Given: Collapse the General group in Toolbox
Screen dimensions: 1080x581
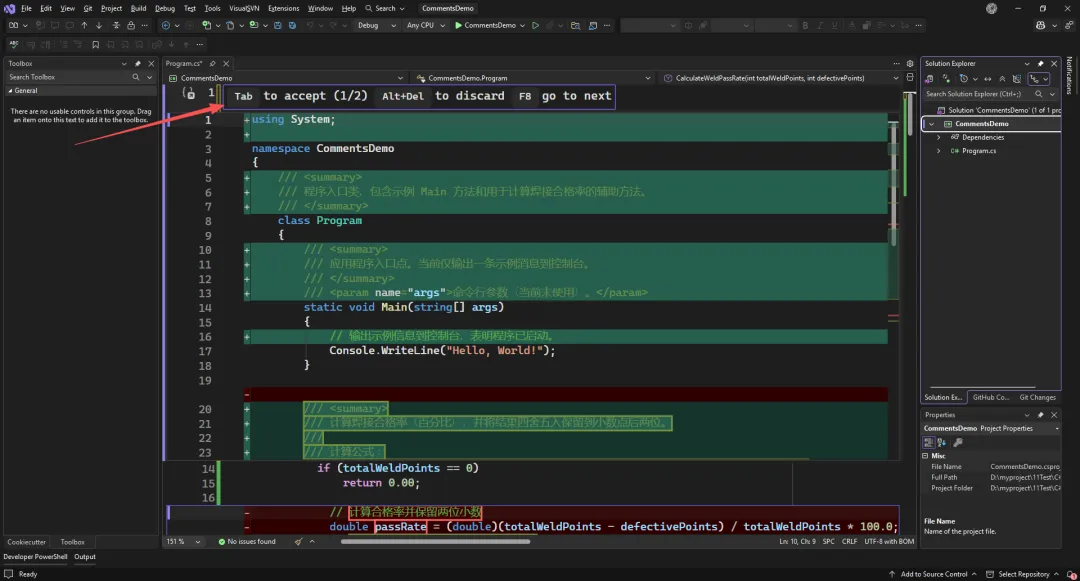Looking at the screenshot, I should pyautogui.click(x=10, y=91).
